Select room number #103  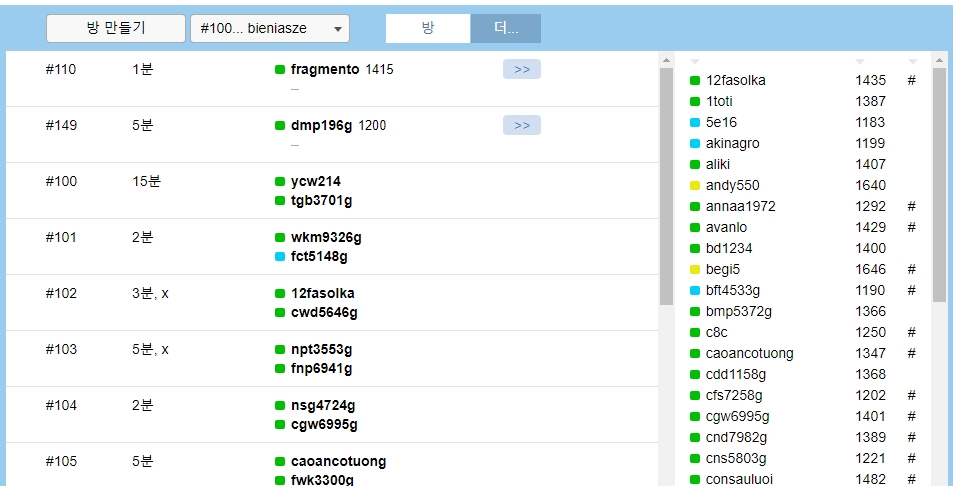tap(61, 349)
